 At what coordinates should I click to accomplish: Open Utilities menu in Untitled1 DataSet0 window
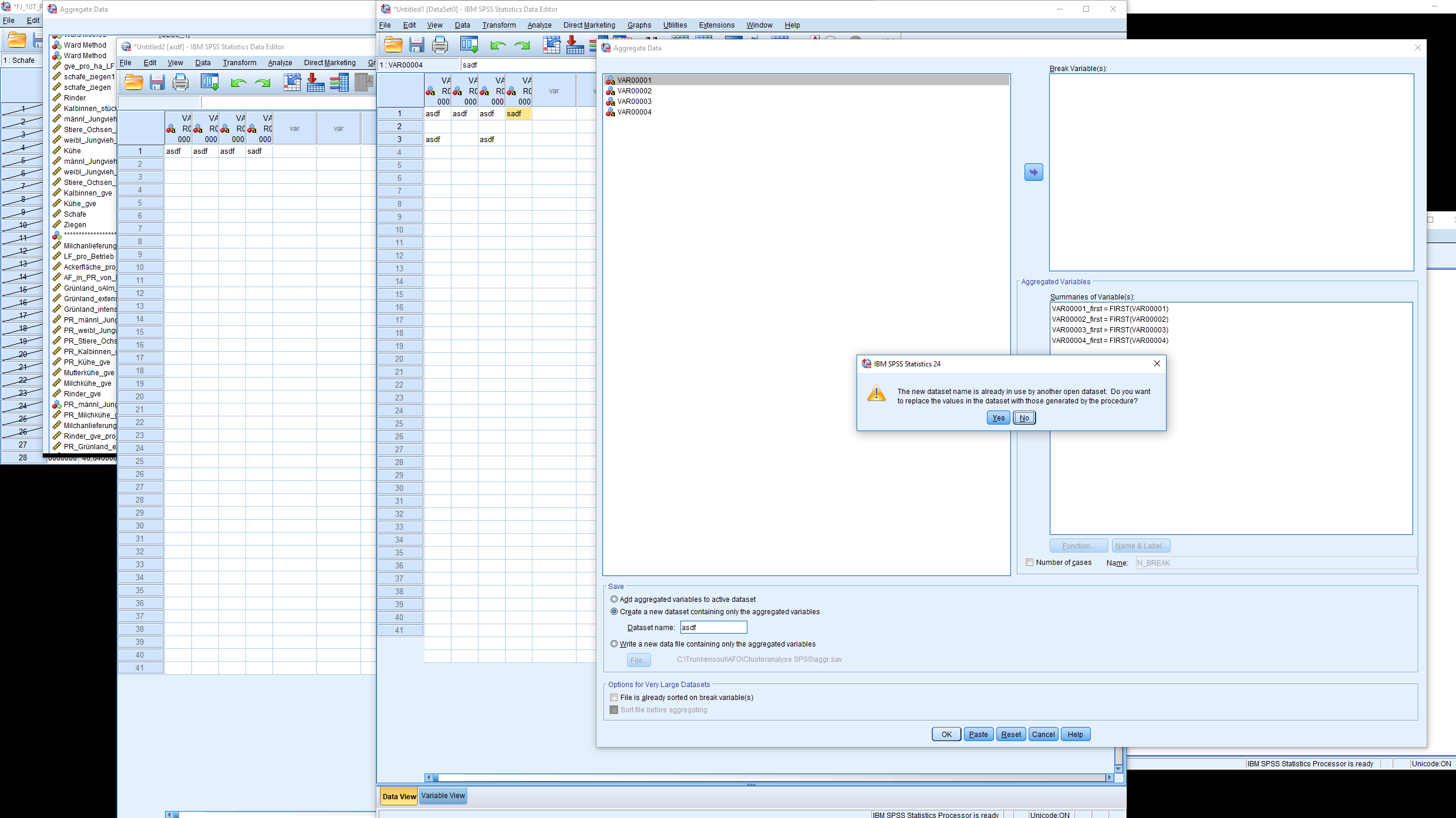[x=675, y=25]
